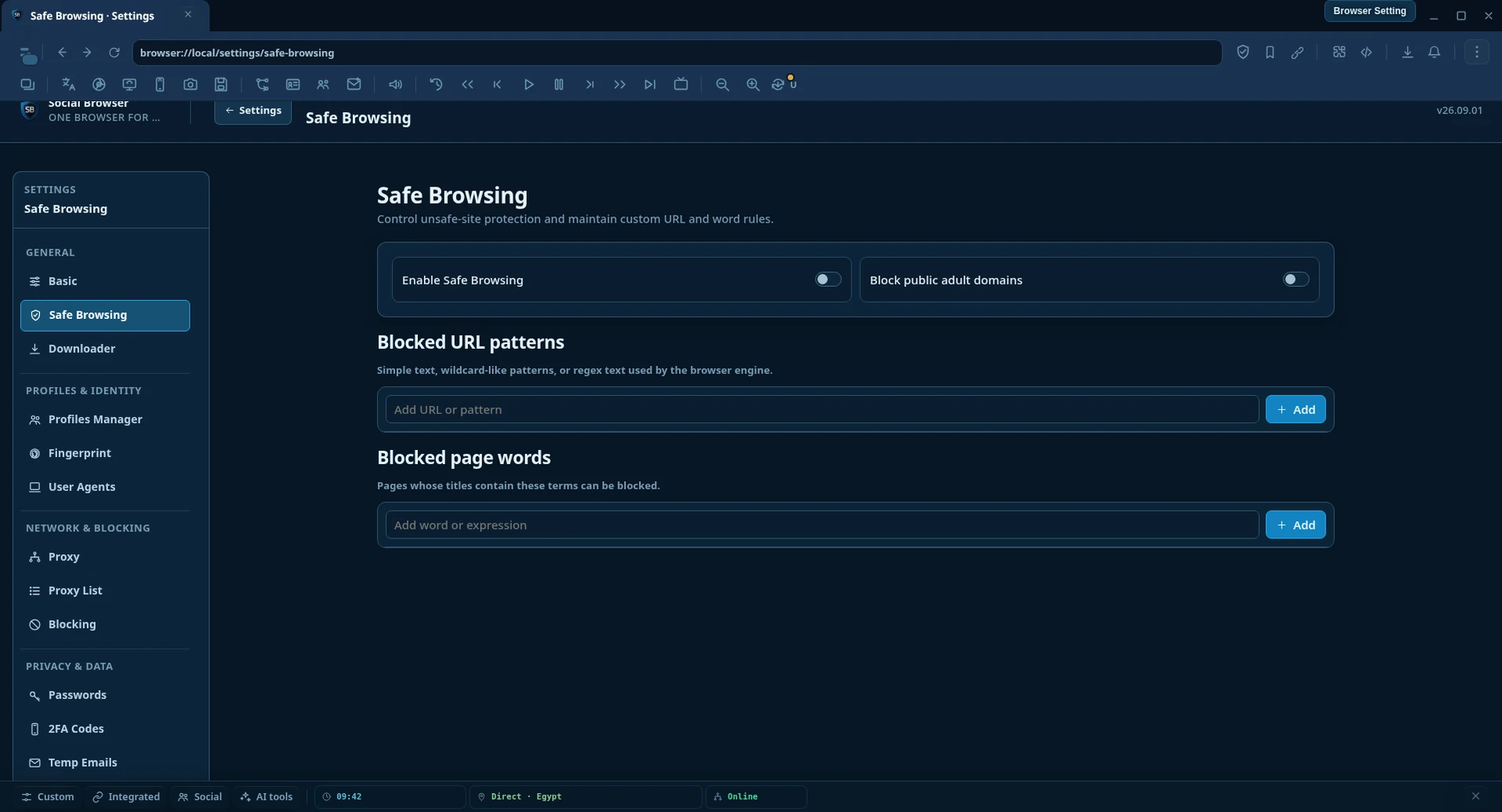Open Temp Emails in the sidebar
Viewport: 1502px width, 812px height.
coord(105,763)
